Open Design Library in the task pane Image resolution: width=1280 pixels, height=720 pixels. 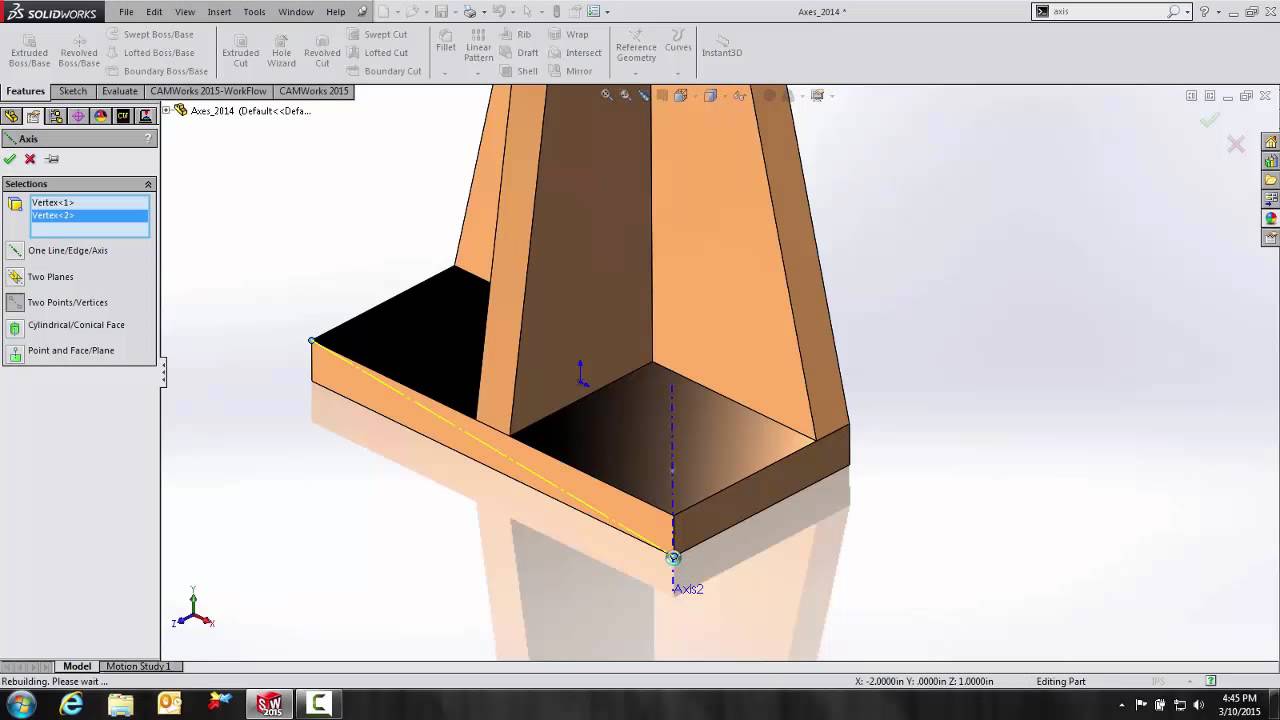[1271, 161]
